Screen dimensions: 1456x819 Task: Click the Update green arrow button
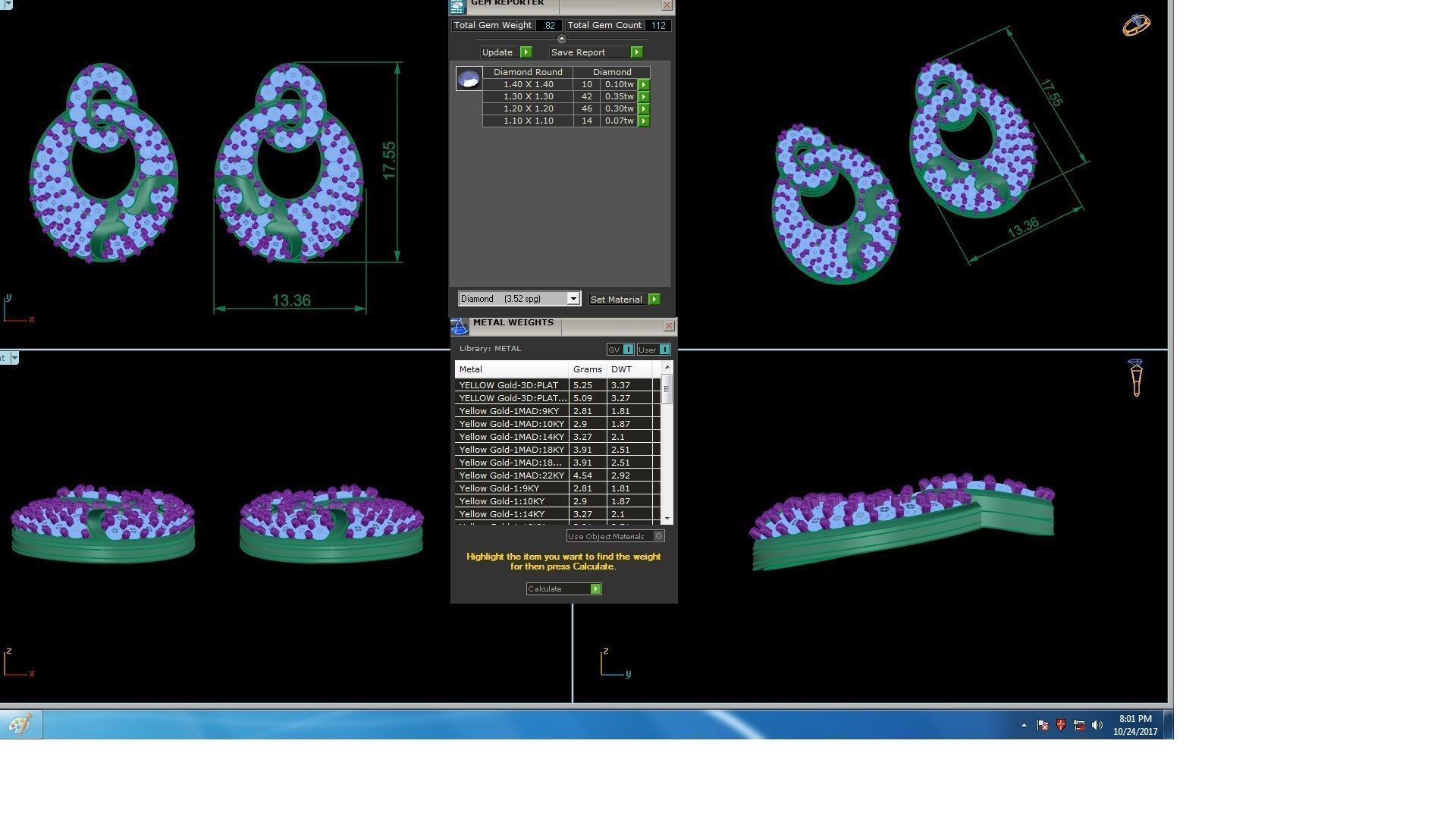(x=526, y=52)
